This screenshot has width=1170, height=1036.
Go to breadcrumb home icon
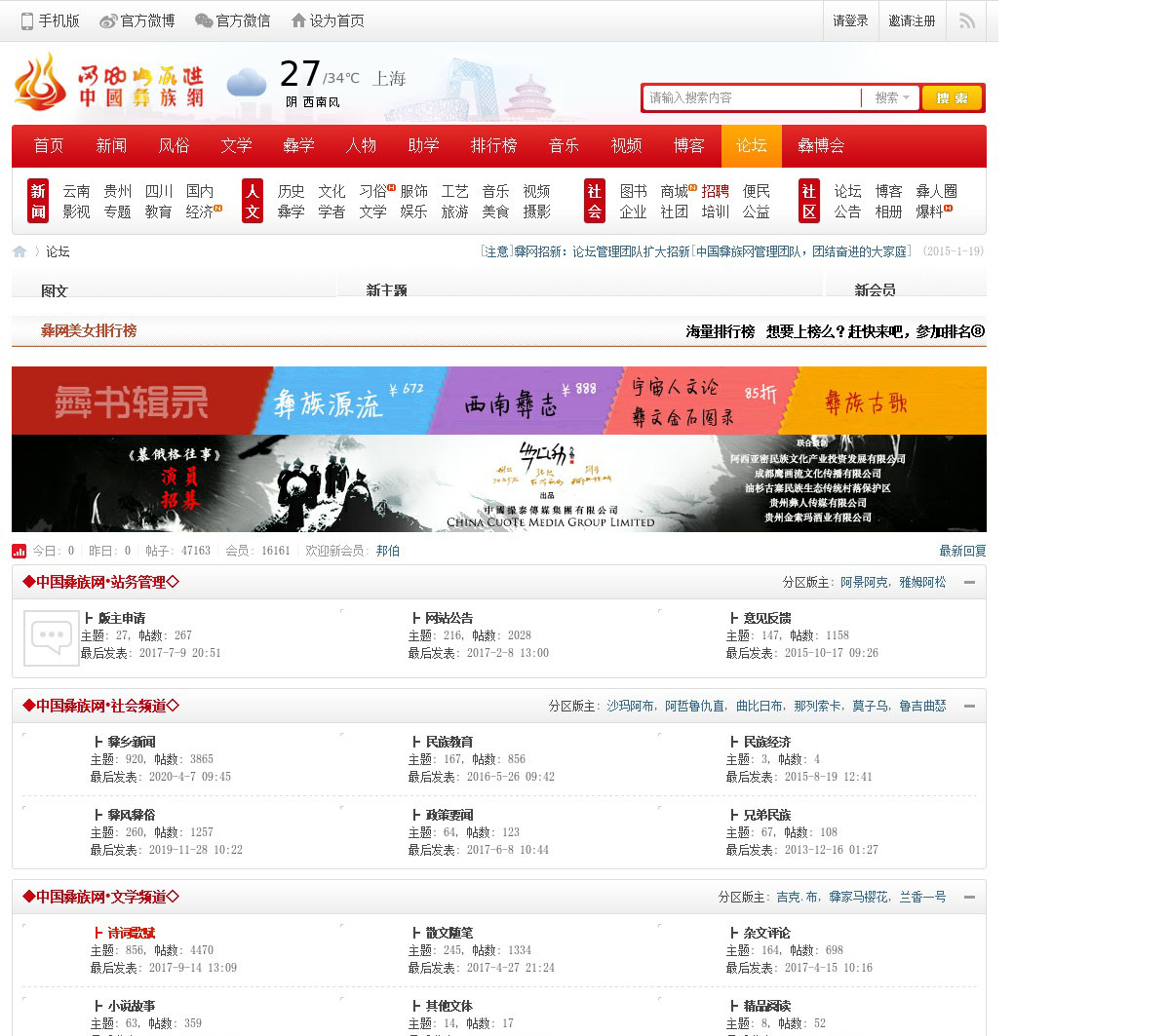point(19,251)
